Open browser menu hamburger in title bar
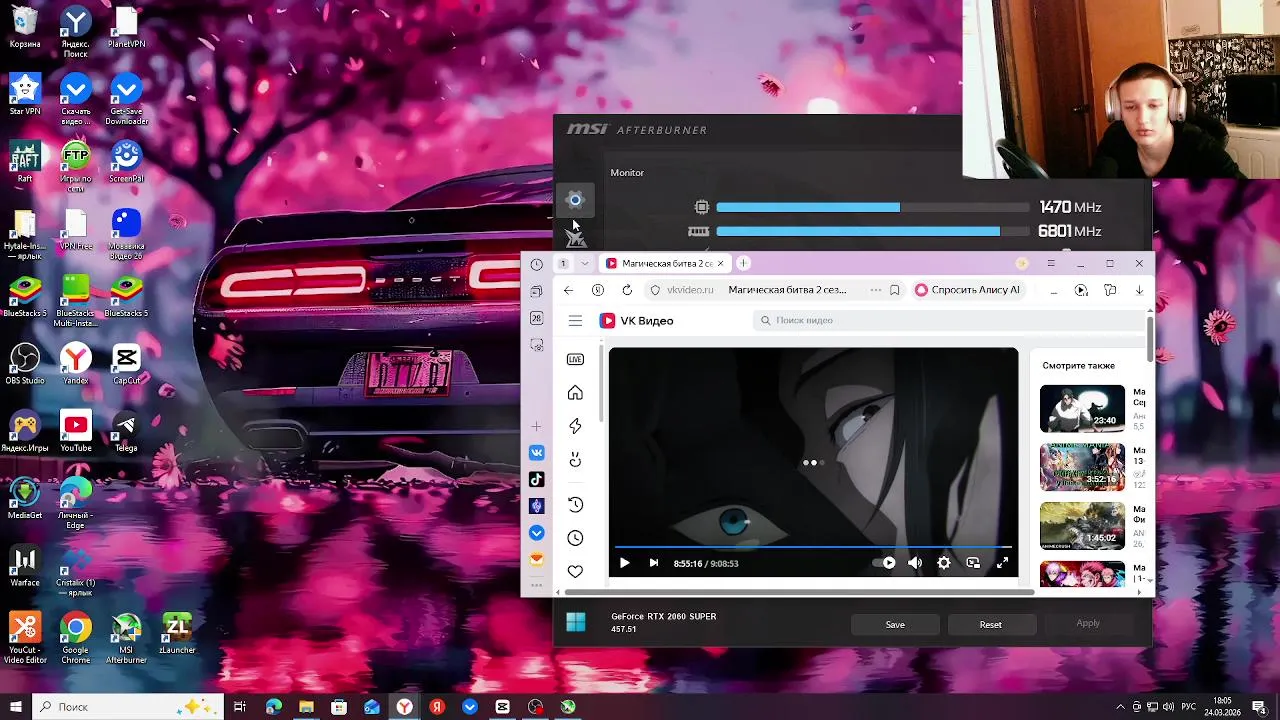The height and width of the screenshot is (720, 1280). [x=1051, y=263]
